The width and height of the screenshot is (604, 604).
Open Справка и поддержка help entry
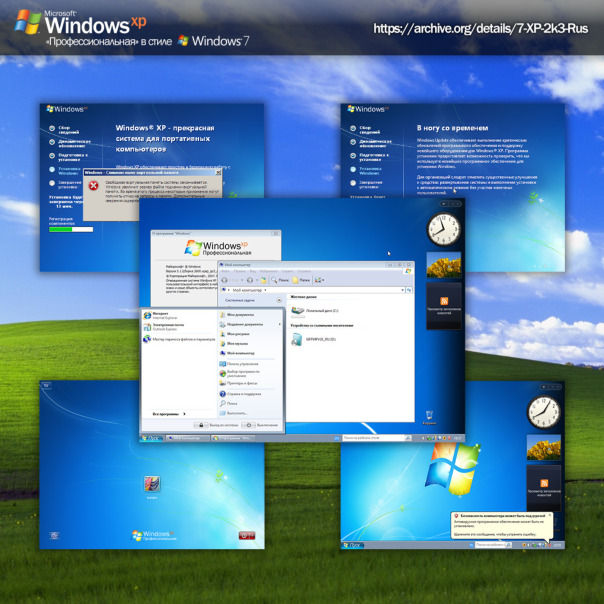pos(240,394)
